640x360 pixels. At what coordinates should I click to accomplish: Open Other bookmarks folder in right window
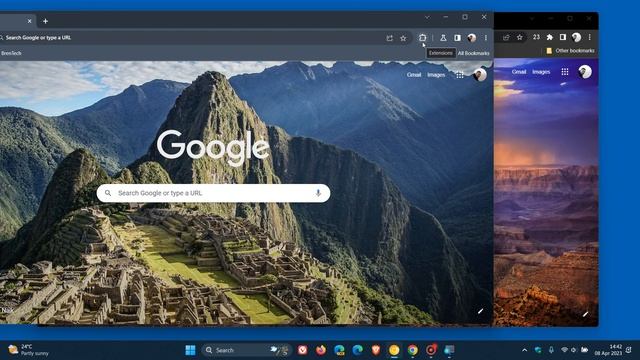click(570, 51)
